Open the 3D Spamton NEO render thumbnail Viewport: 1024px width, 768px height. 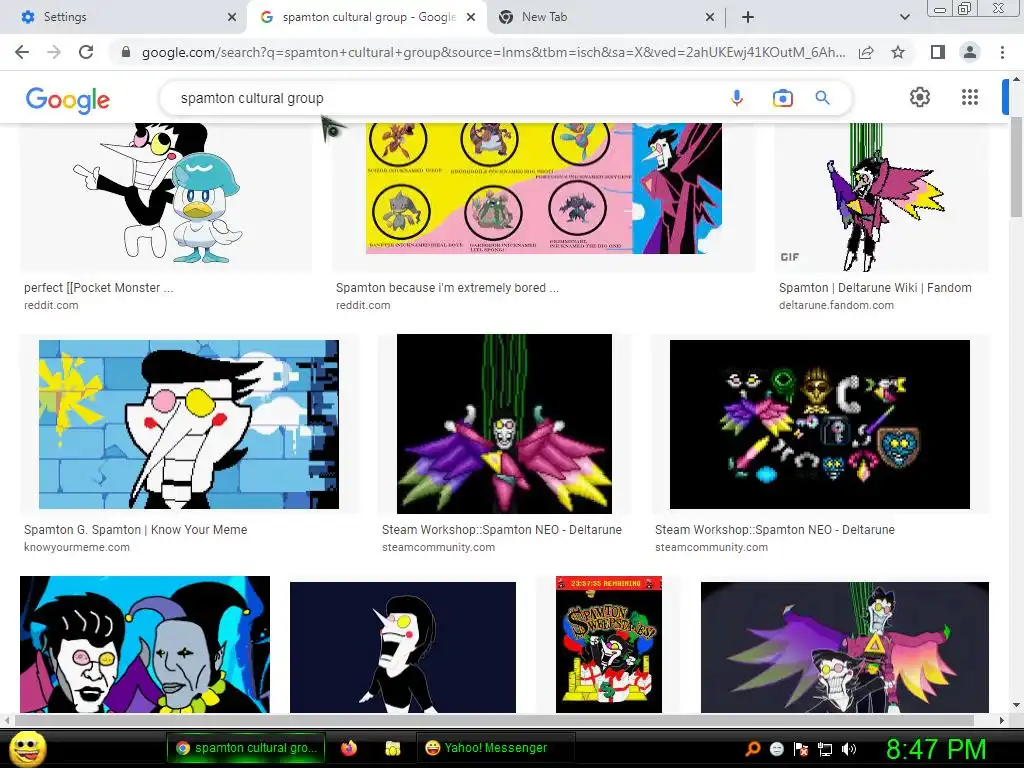[844, 647]
